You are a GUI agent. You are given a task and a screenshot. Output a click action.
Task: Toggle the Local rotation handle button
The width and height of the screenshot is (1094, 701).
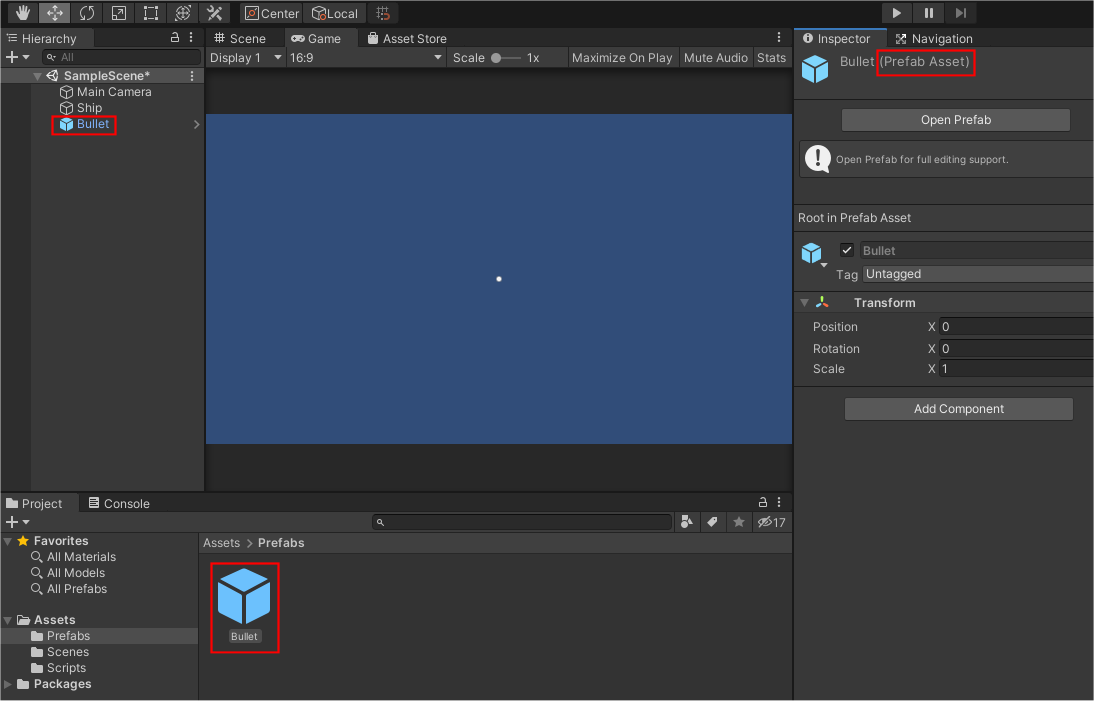334,13
